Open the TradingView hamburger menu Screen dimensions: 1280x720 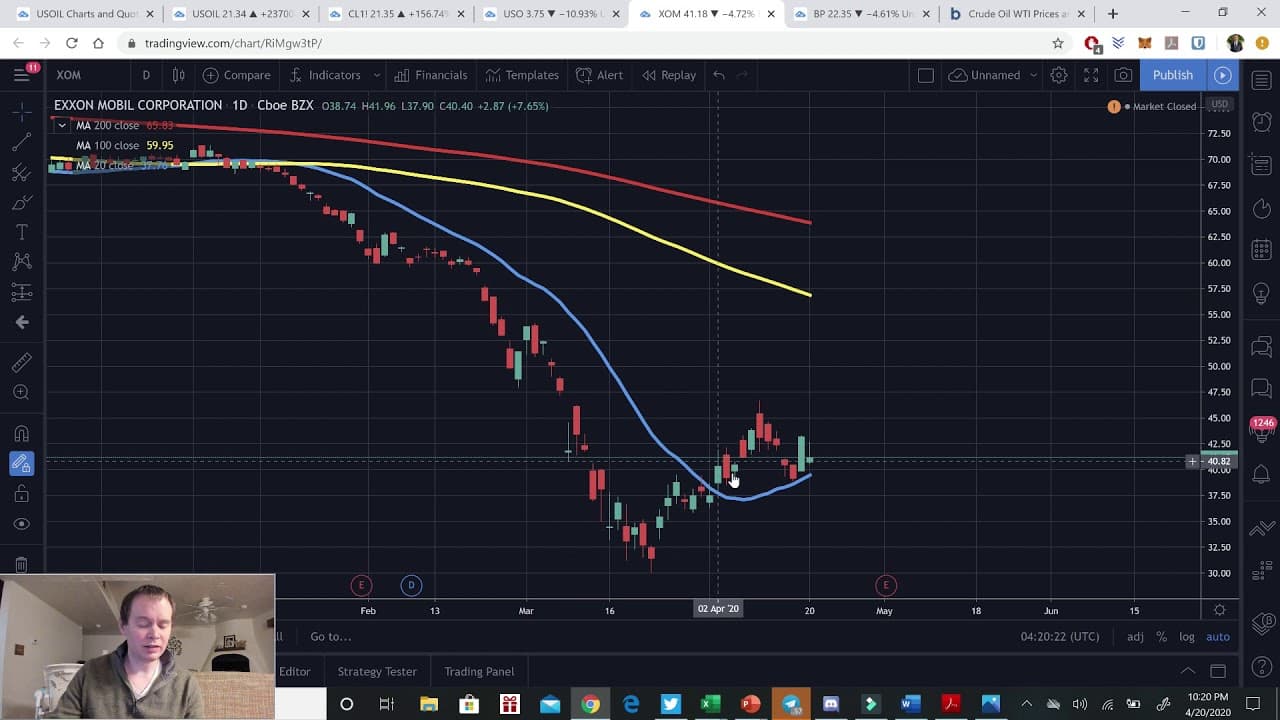pos(21,75)
